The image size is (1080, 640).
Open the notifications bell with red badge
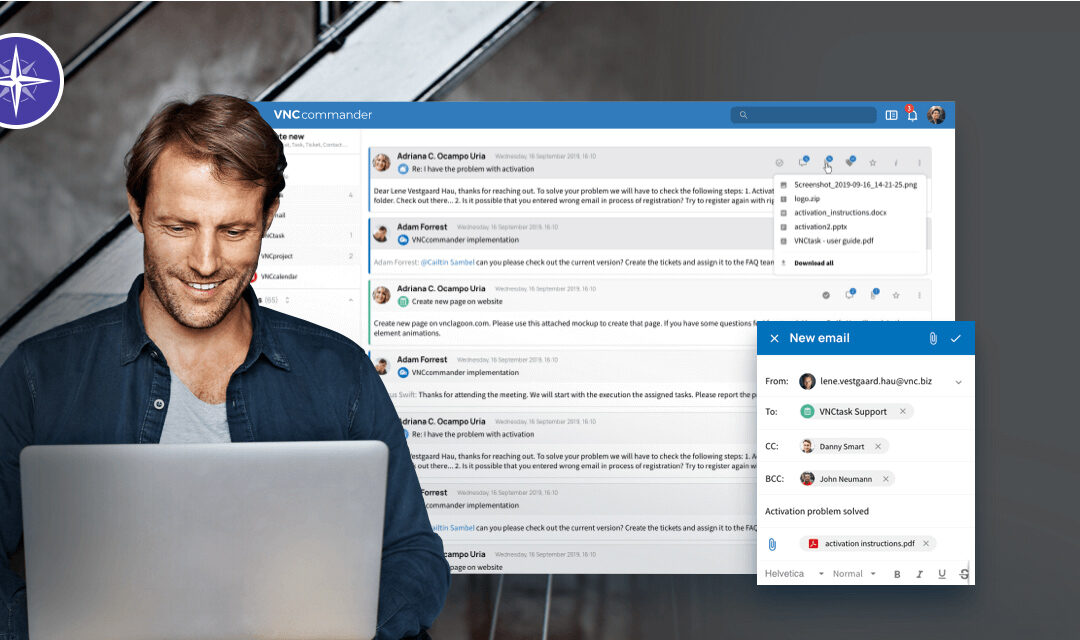pos(911,114)
